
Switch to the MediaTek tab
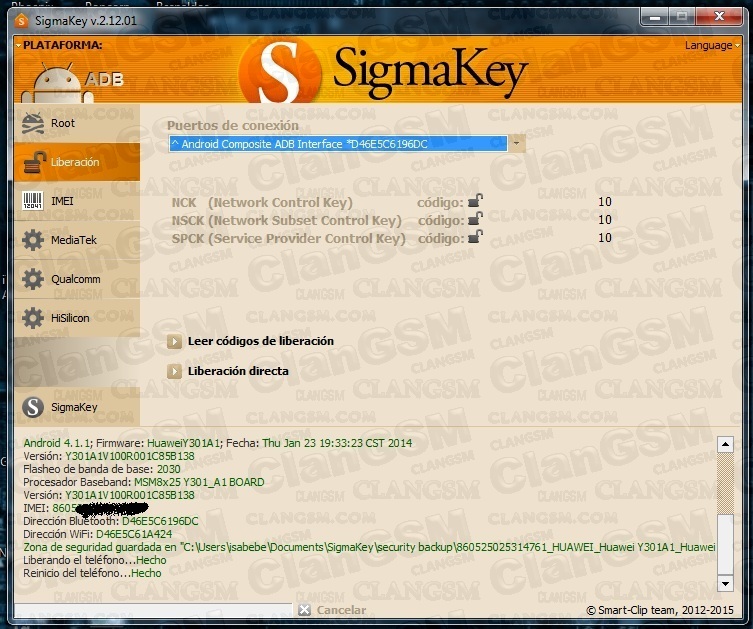point(77,240)
